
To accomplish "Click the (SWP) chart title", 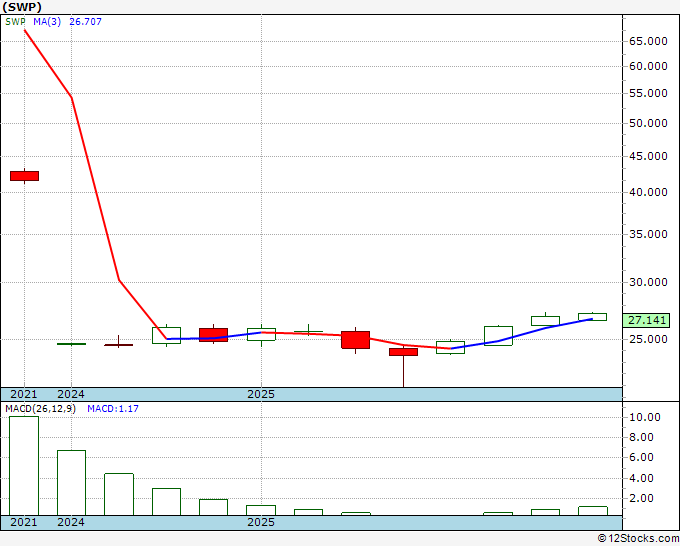I will pos(22,7).
